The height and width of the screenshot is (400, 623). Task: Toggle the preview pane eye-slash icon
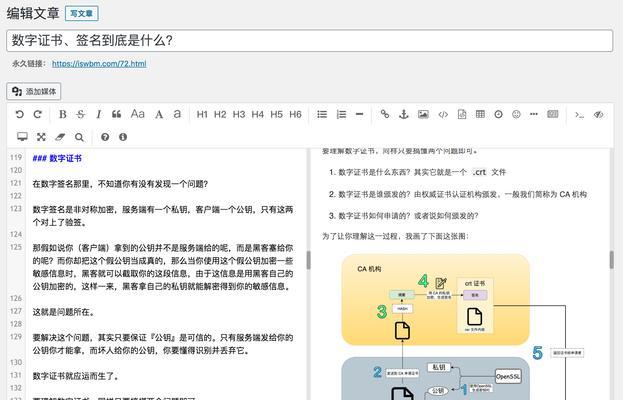point(599,114)
